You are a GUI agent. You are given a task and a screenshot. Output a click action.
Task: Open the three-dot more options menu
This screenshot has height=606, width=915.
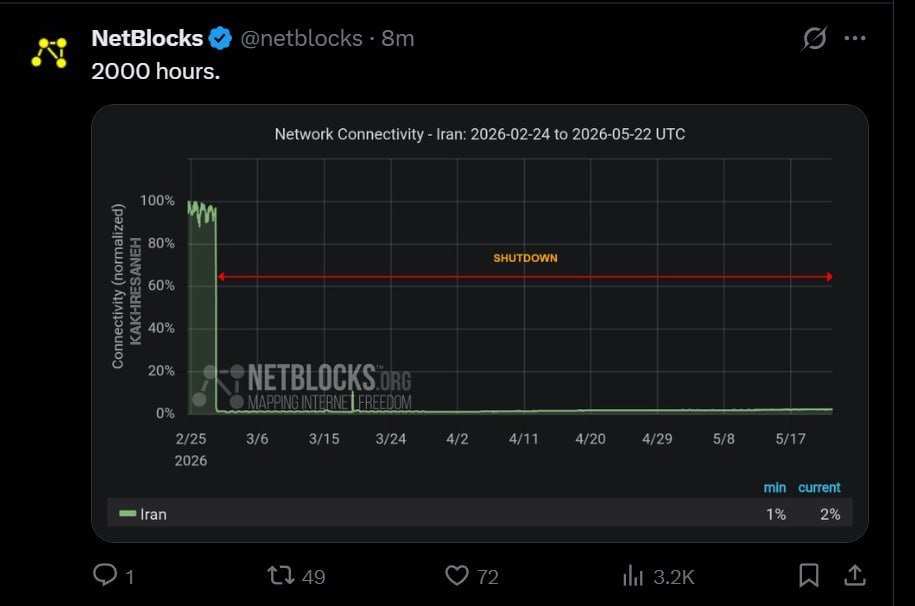855,39
